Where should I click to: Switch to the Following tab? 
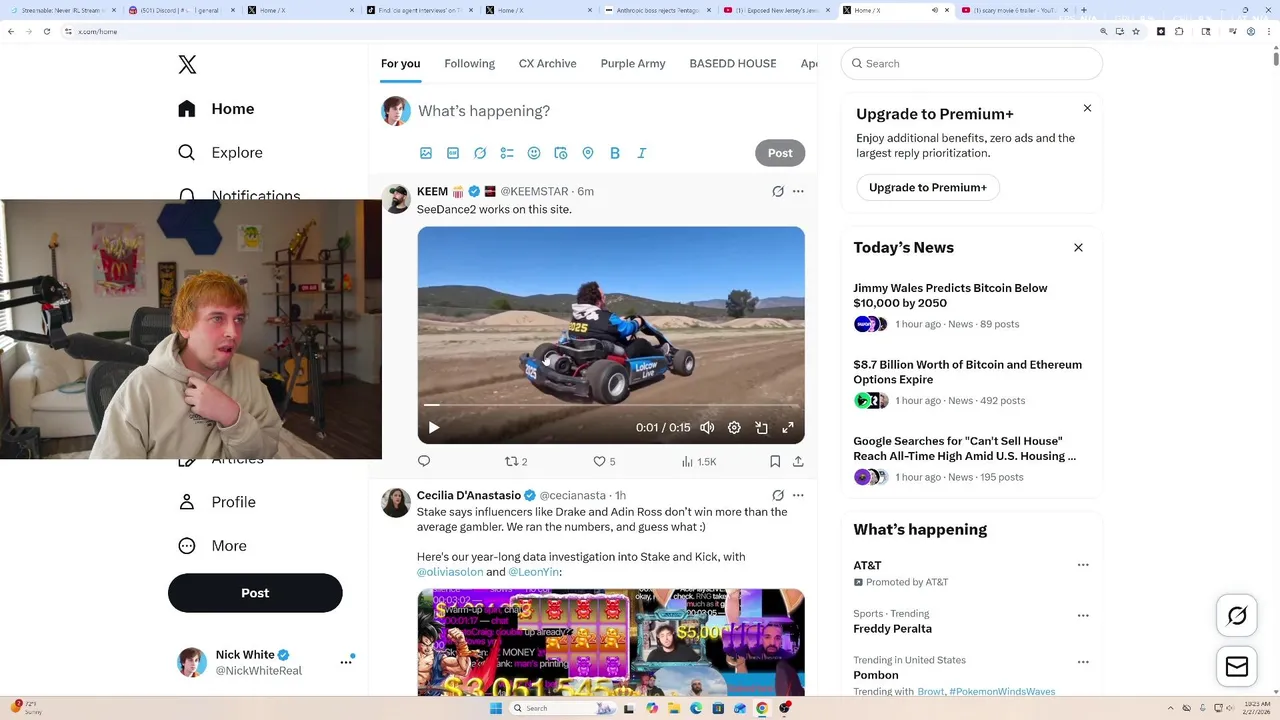click(469, 63)
